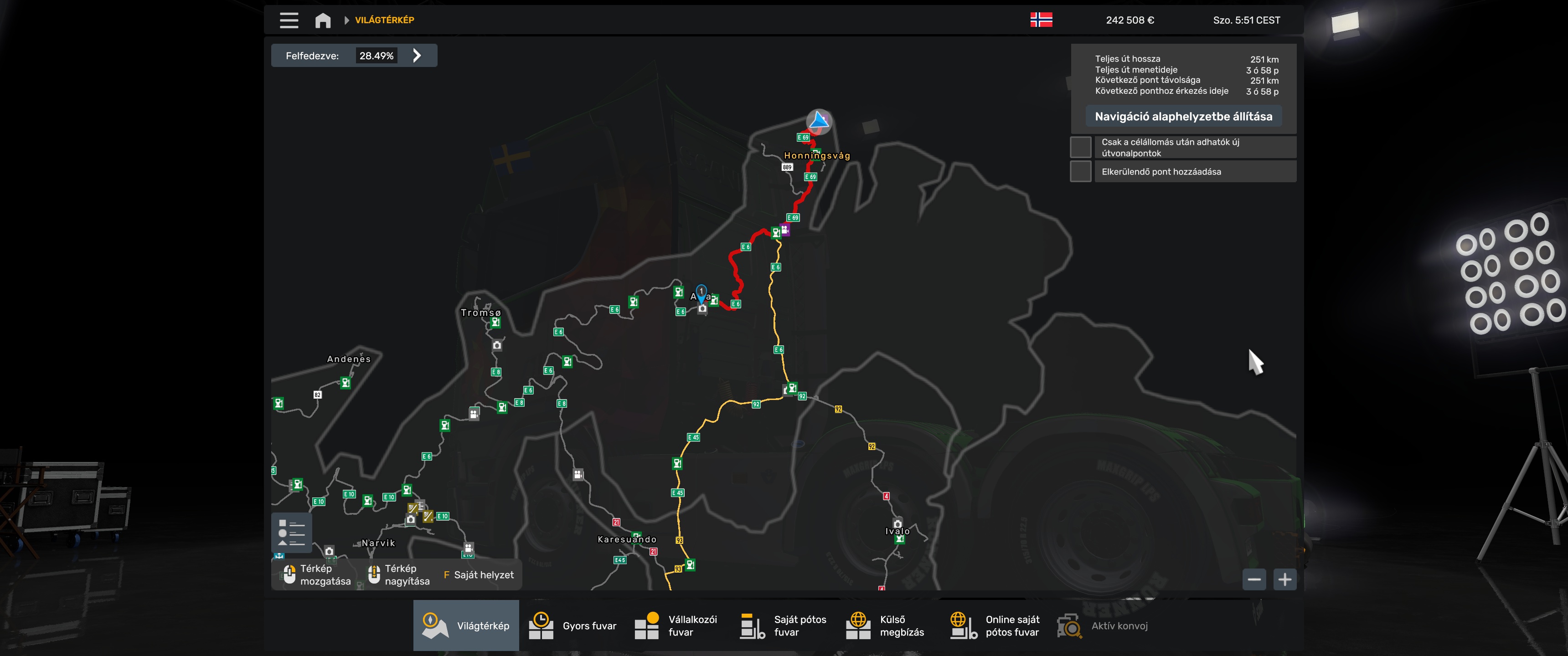Open the Gyors fuvar tab
1568x656 pixels.
pos(572,625)
